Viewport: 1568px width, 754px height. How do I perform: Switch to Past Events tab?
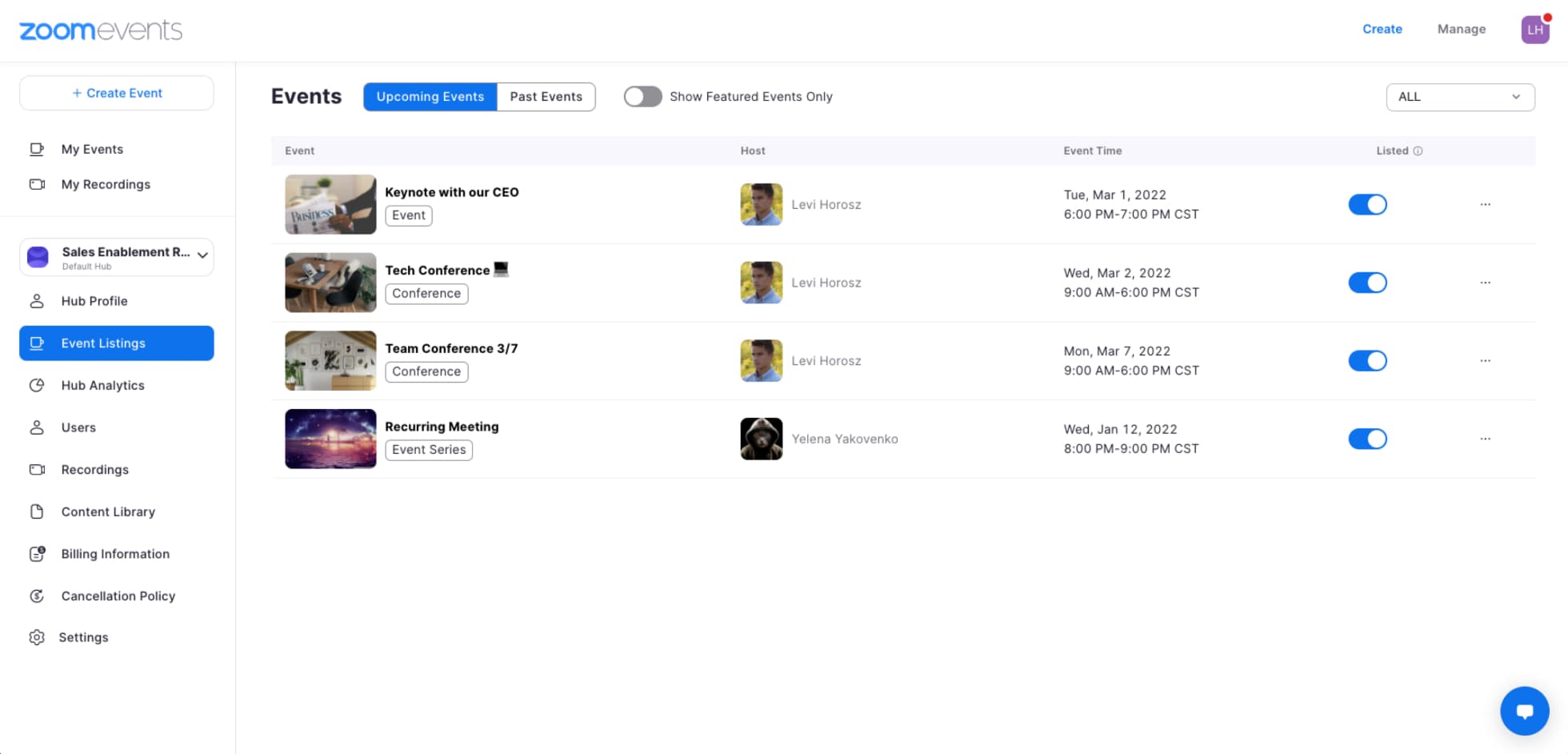pos(546,96)
